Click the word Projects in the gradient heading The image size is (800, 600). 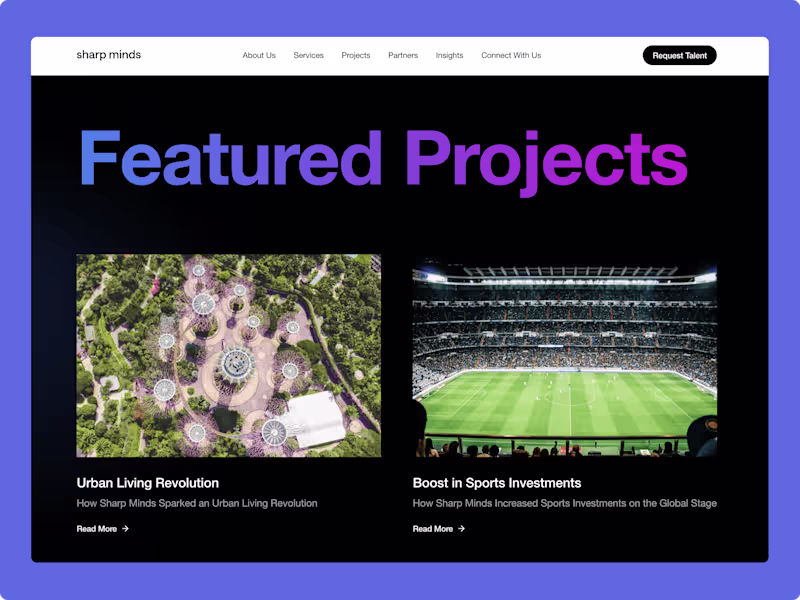coord(546,161)
